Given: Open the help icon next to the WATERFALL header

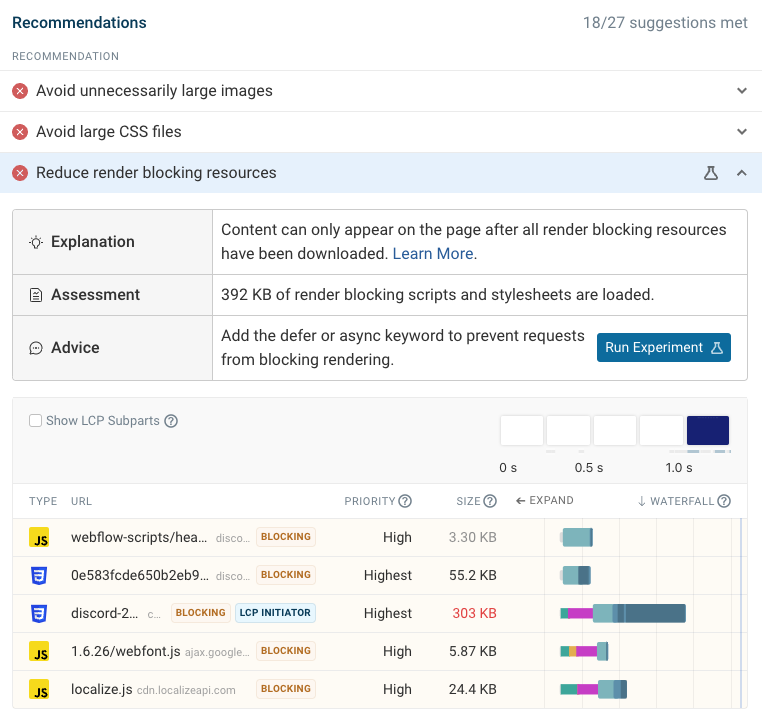Looking at the screenshot, I should [724, 501].
